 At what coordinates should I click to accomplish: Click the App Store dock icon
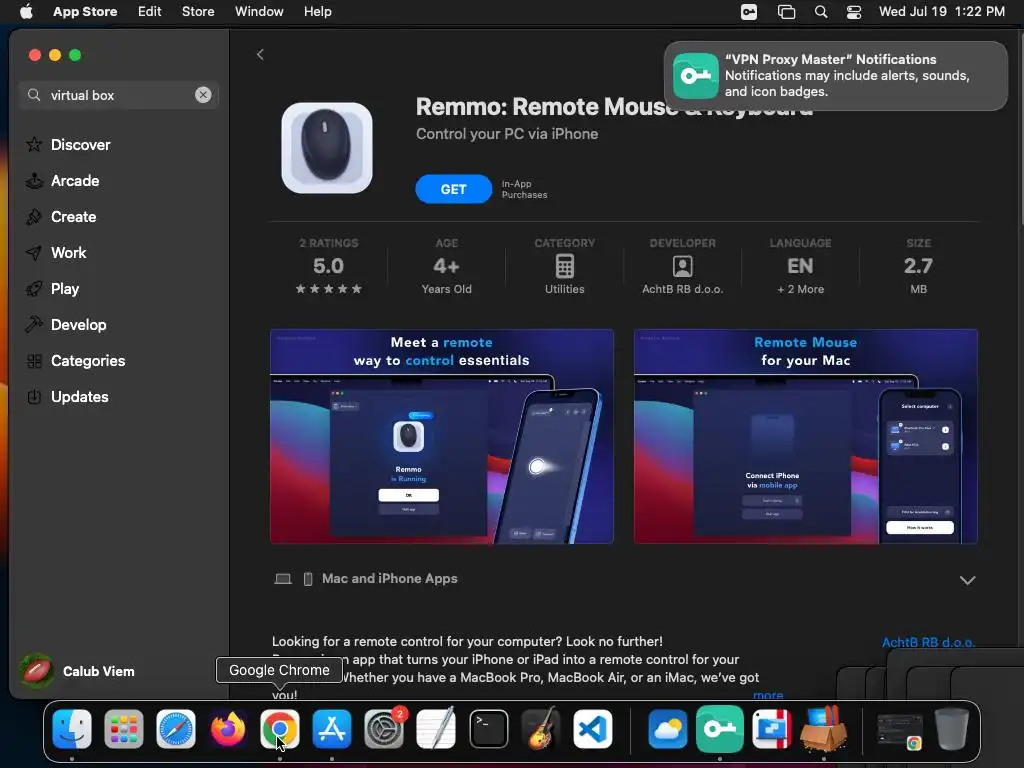click(332, 729)
